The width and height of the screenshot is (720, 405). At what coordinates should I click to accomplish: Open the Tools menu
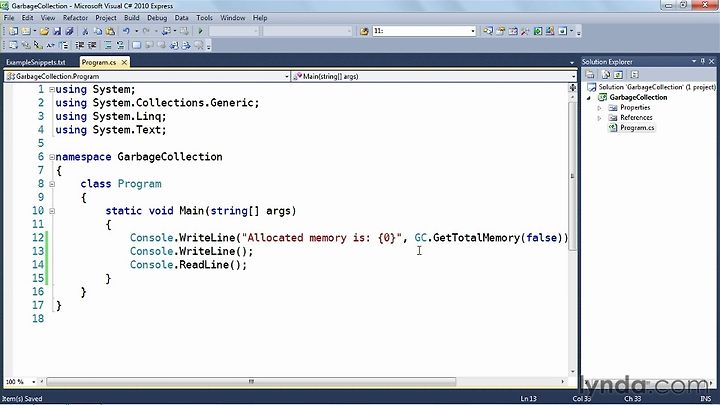coord(204,18)
